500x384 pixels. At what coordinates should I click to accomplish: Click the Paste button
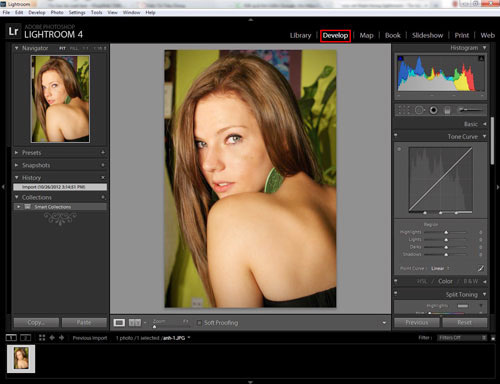tap(84, 322)
